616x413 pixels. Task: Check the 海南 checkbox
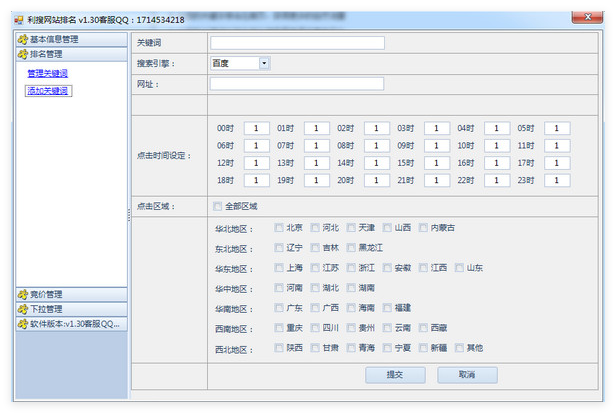(x=351, y=308)
